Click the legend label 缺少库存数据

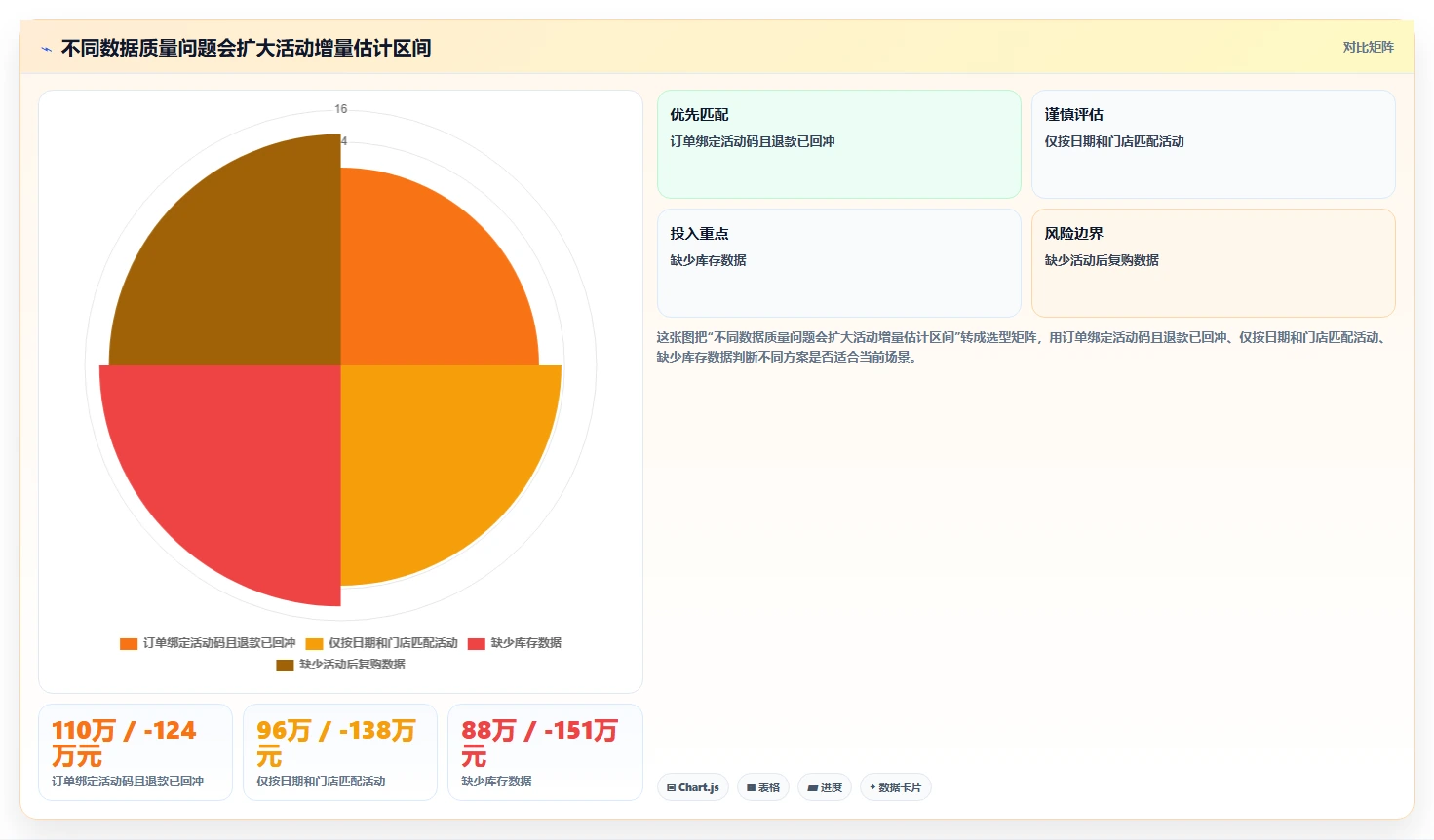coord(526,643)
